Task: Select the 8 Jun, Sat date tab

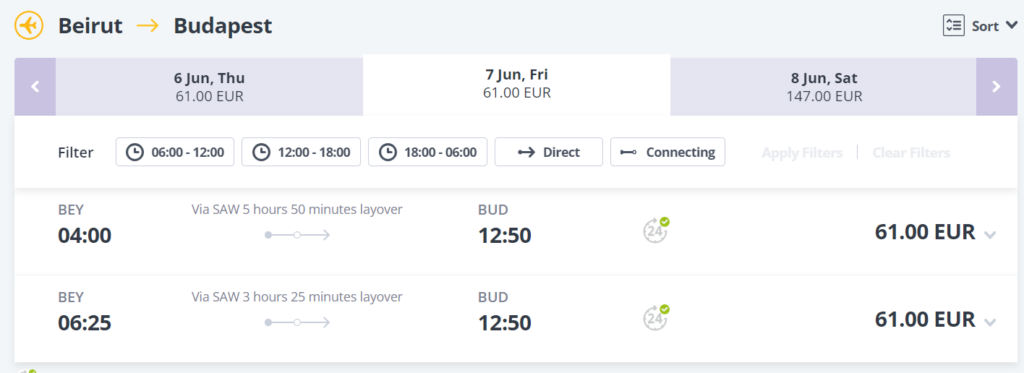Action: (x=824, y=87)
